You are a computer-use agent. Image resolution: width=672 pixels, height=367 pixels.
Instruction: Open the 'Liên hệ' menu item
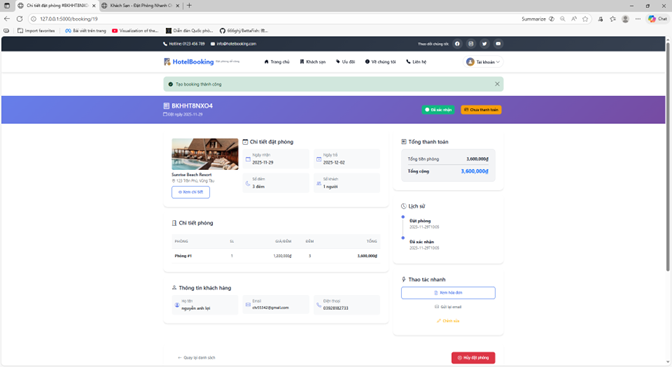coord(416,62)
